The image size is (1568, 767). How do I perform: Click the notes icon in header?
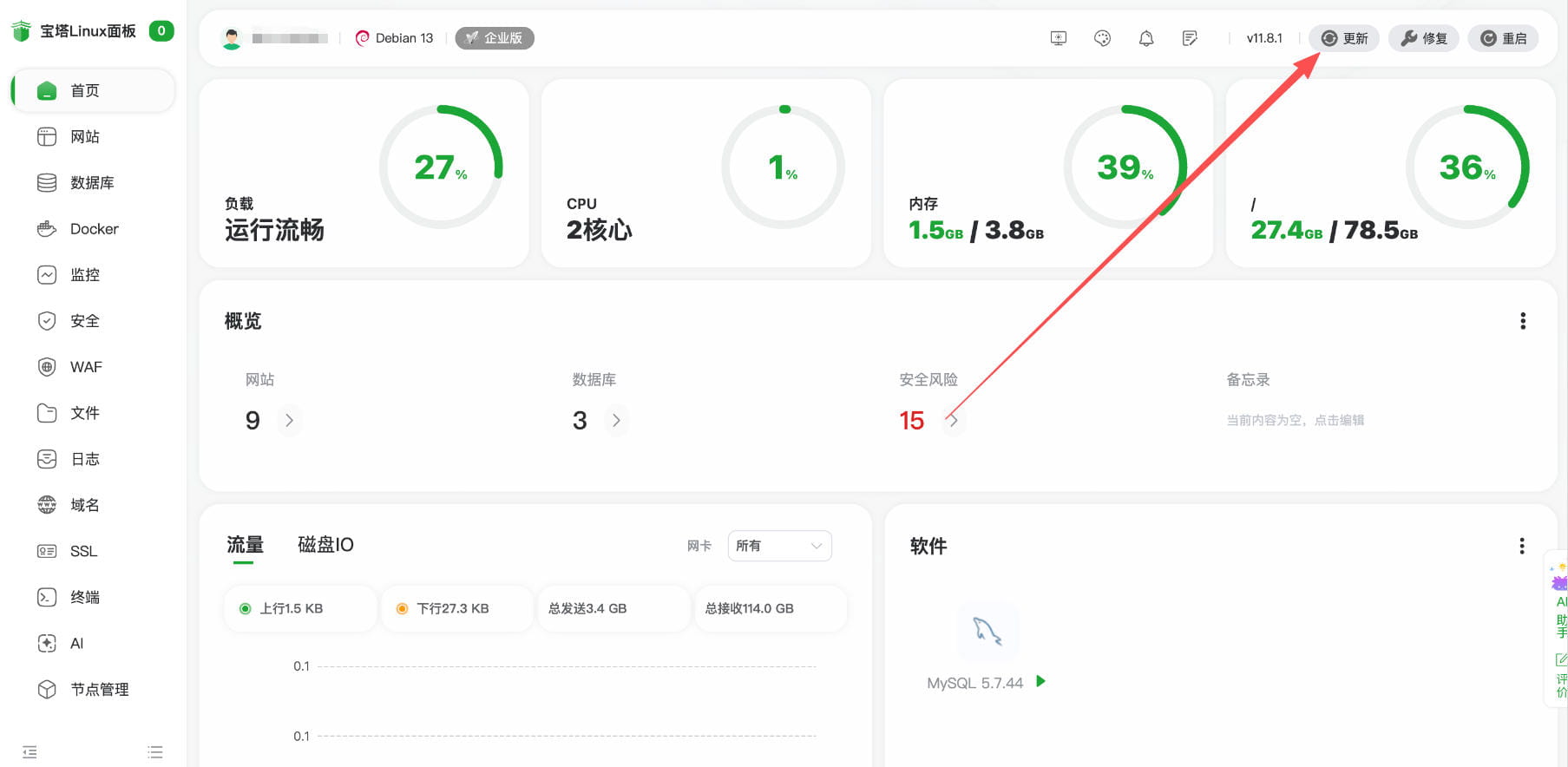1190,38
